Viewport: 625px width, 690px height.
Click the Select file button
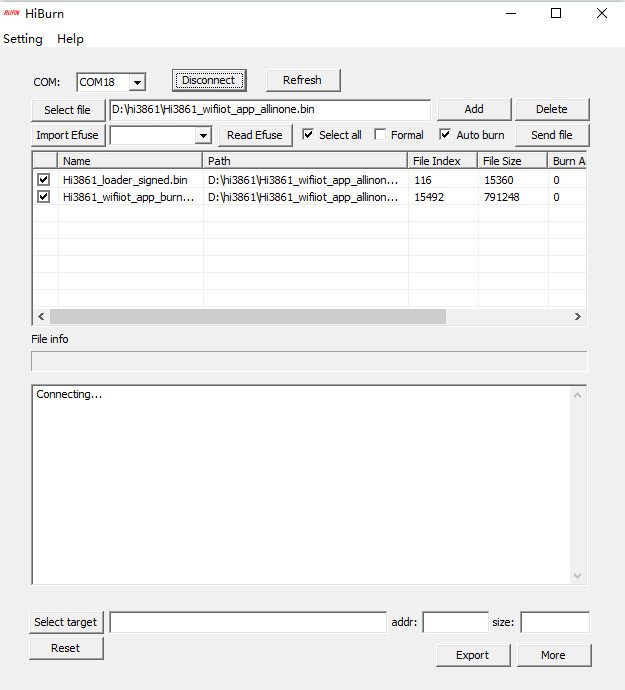(68, 110)
